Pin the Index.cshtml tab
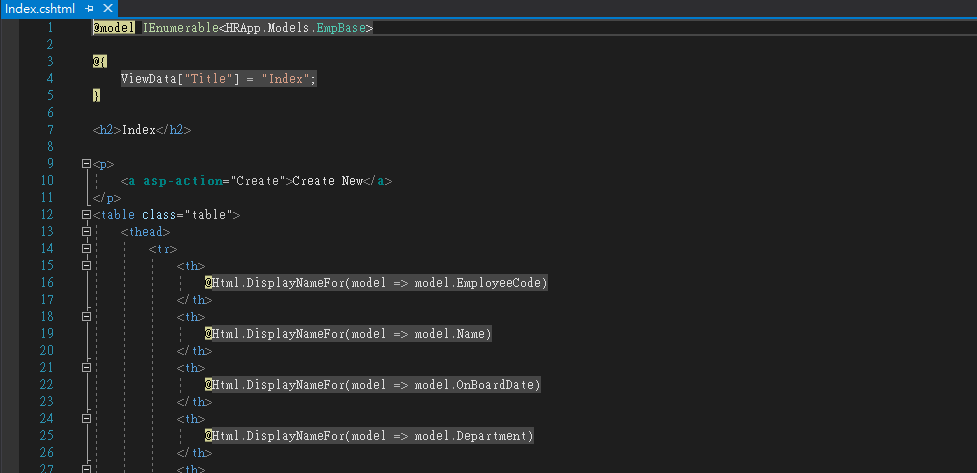The image size is (977, 473). (x=90, y=9)
